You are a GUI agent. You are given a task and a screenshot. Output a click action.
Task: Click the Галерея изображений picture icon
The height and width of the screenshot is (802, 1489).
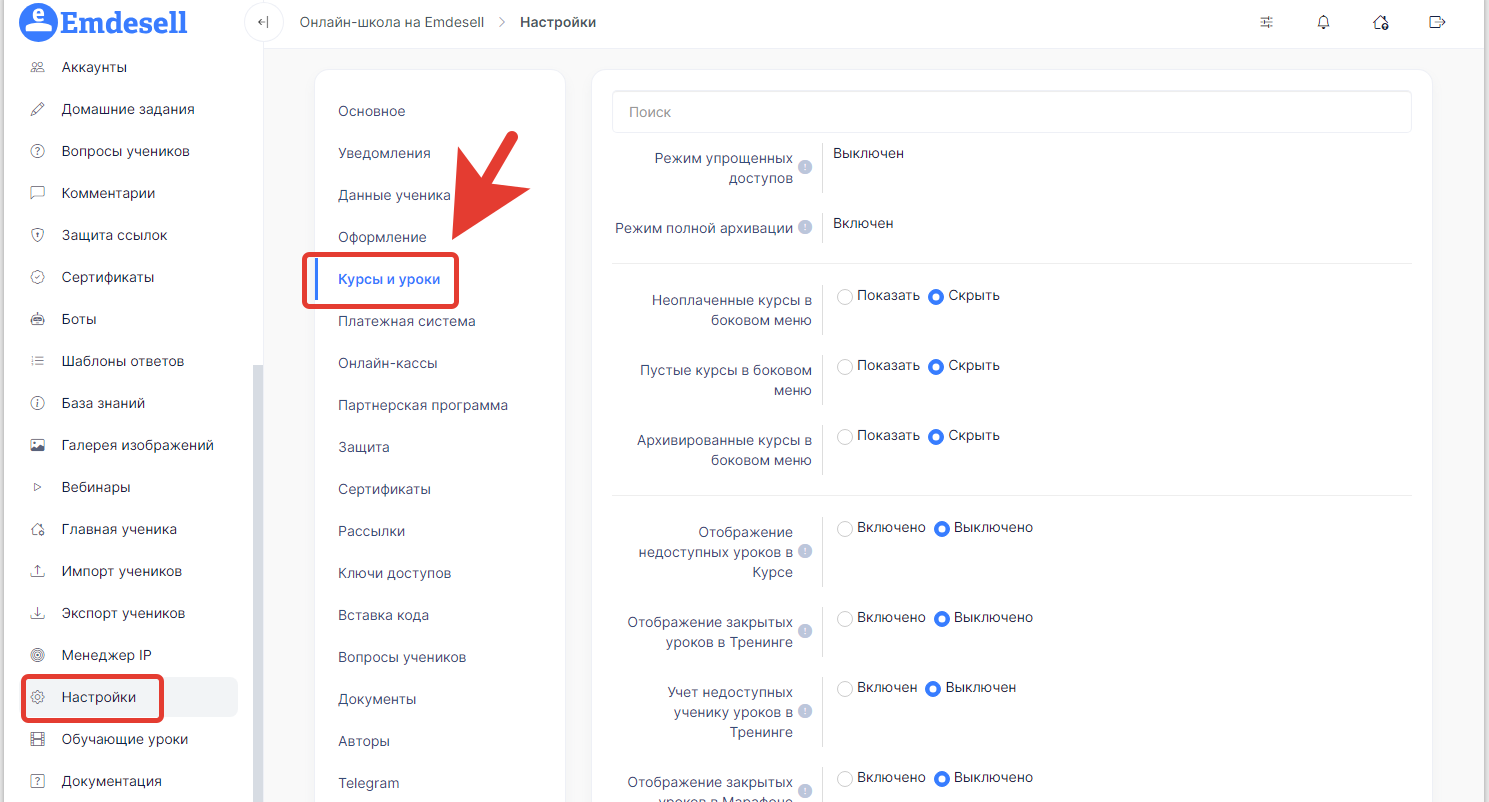click(x=38, y=446)
